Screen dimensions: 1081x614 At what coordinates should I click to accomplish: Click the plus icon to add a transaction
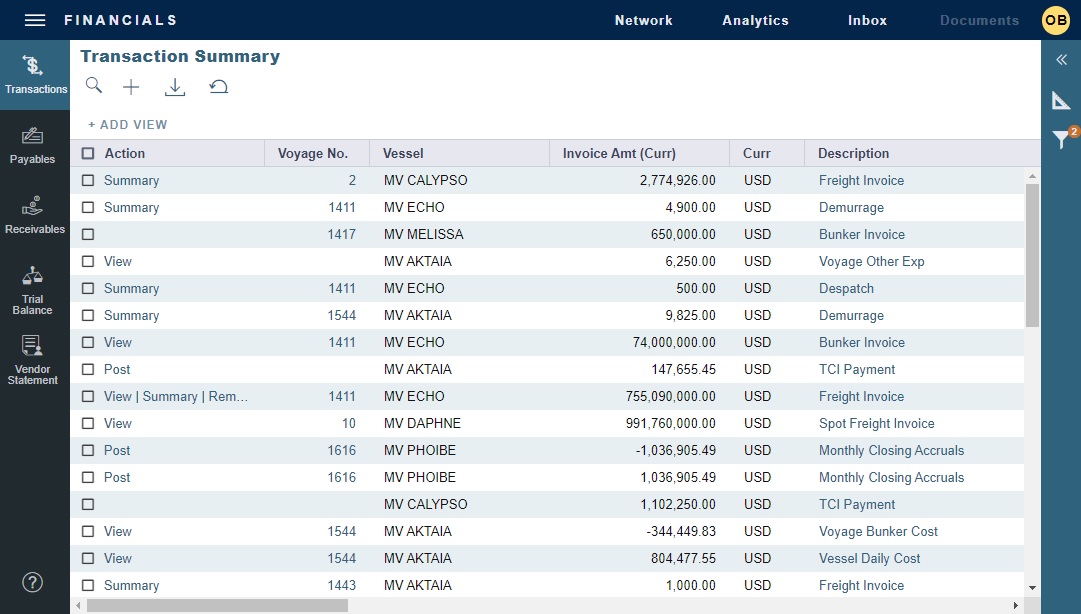tap(130, 86)
